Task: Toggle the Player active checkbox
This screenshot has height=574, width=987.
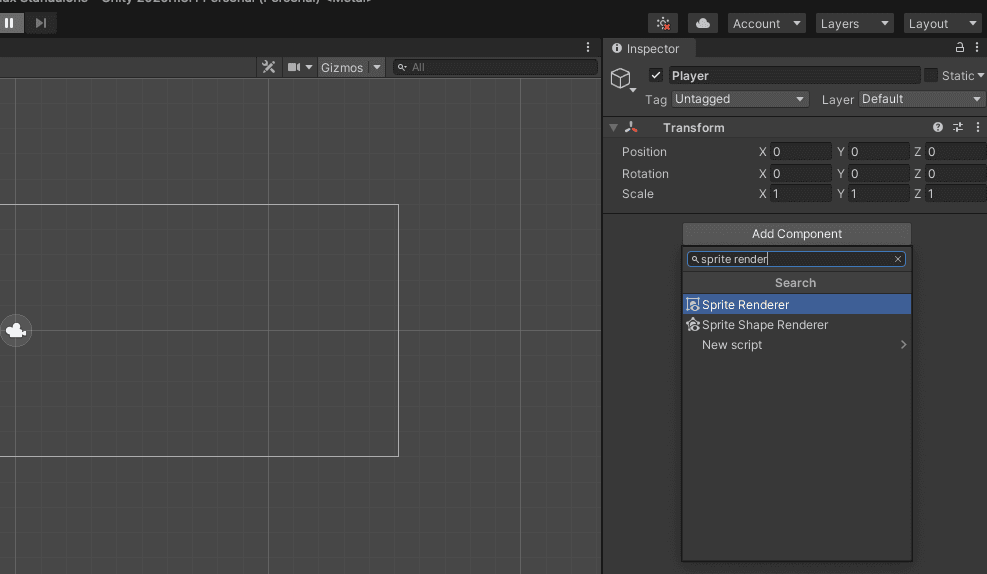Action: [x=656, y=76]
